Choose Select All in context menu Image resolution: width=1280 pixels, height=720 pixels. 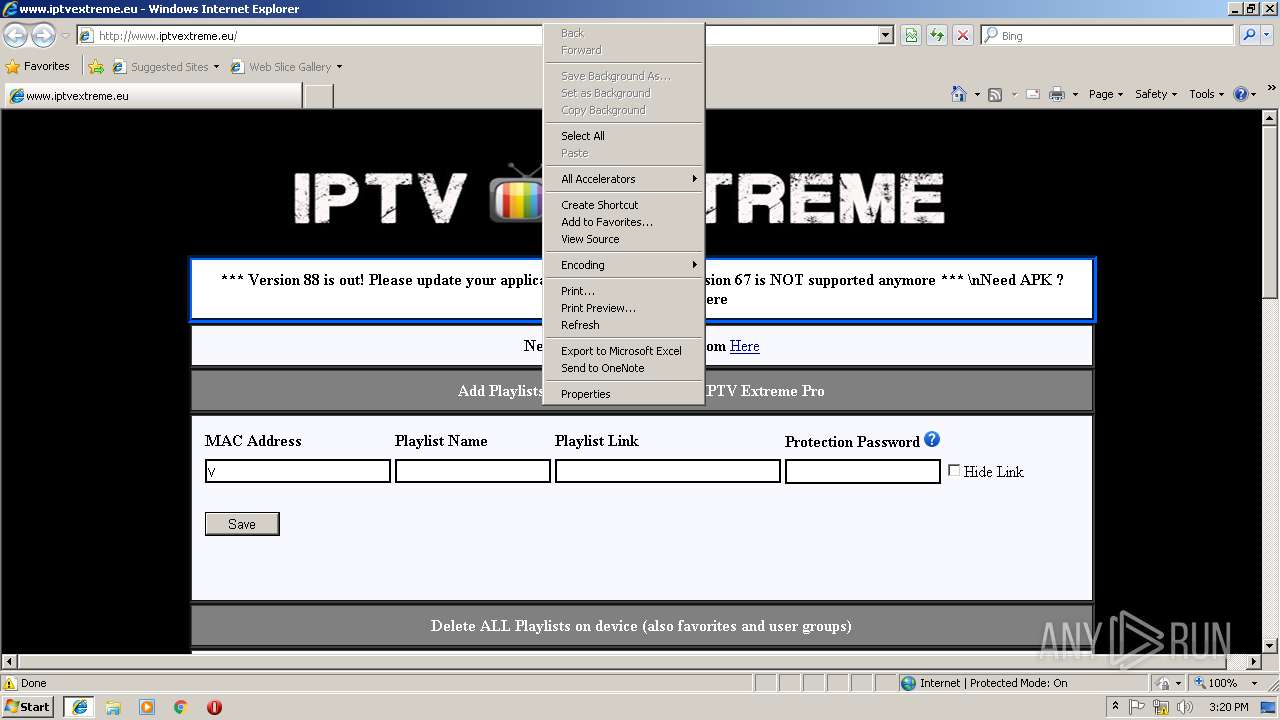click(623, 136)
